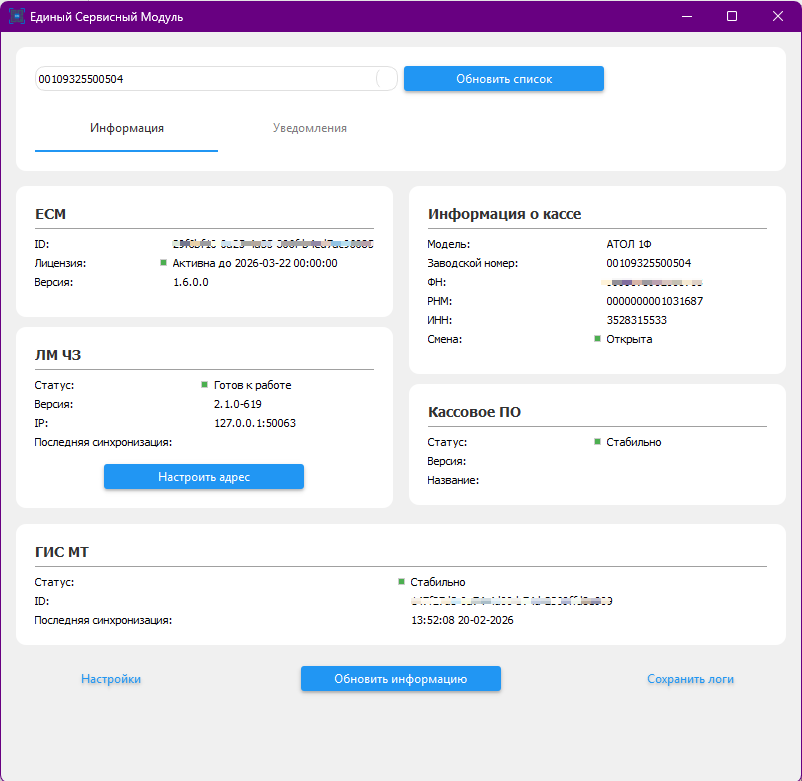Click the ИНН value 3528315533
Viewport: 802px width, 781px height.
(x=636, y=320)
